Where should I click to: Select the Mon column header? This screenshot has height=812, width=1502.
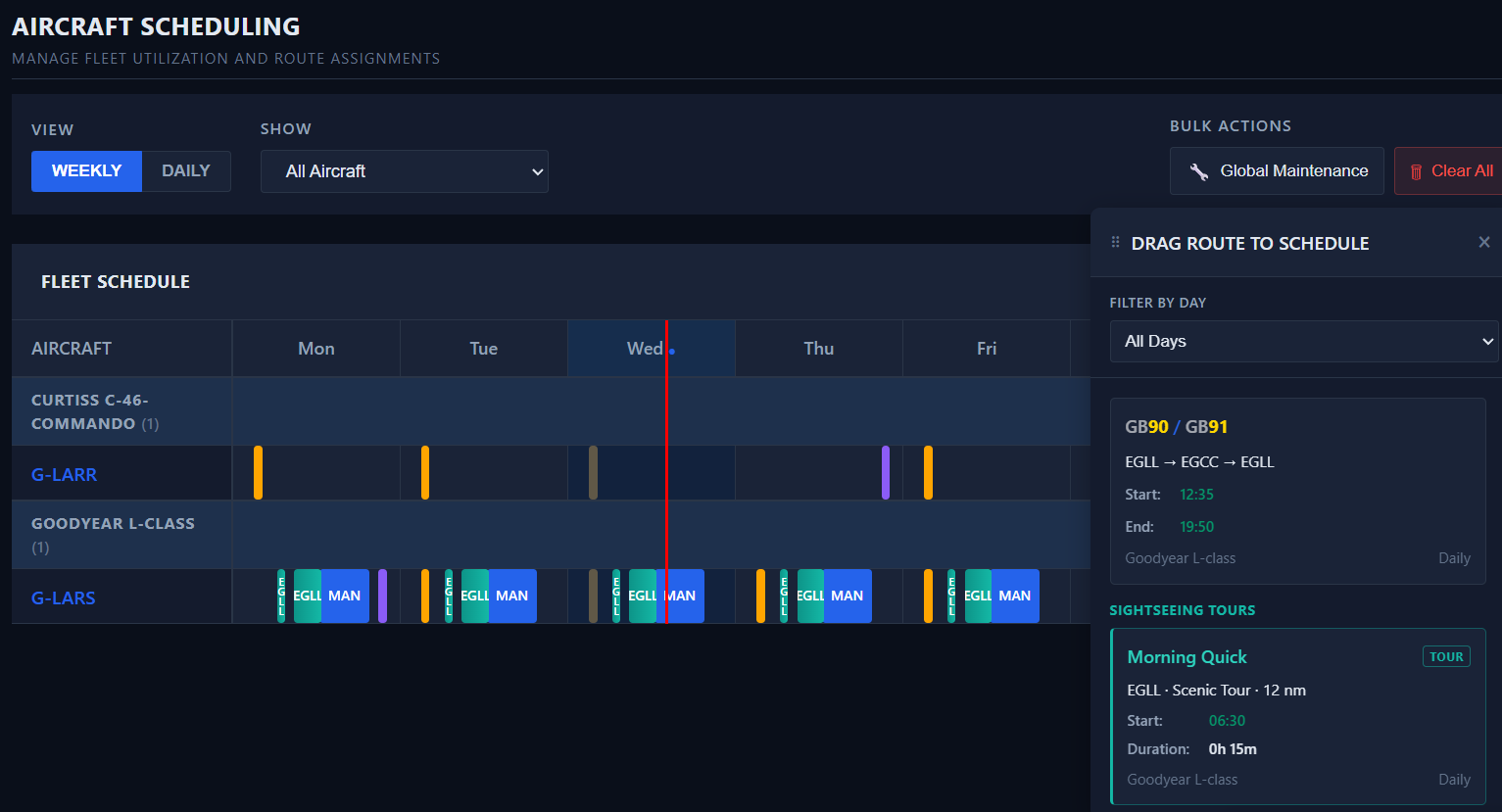[316, 349]
